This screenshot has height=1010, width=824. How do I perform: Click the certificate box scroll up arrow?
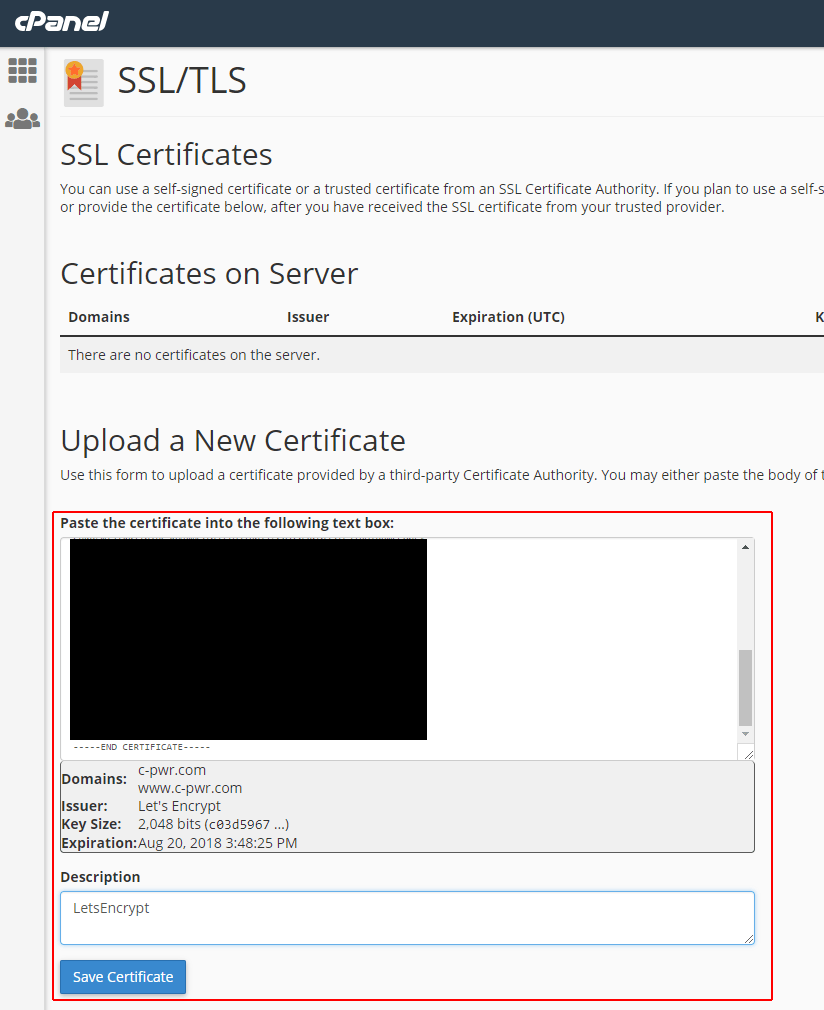pyautogui.click(x=745, y=547)
